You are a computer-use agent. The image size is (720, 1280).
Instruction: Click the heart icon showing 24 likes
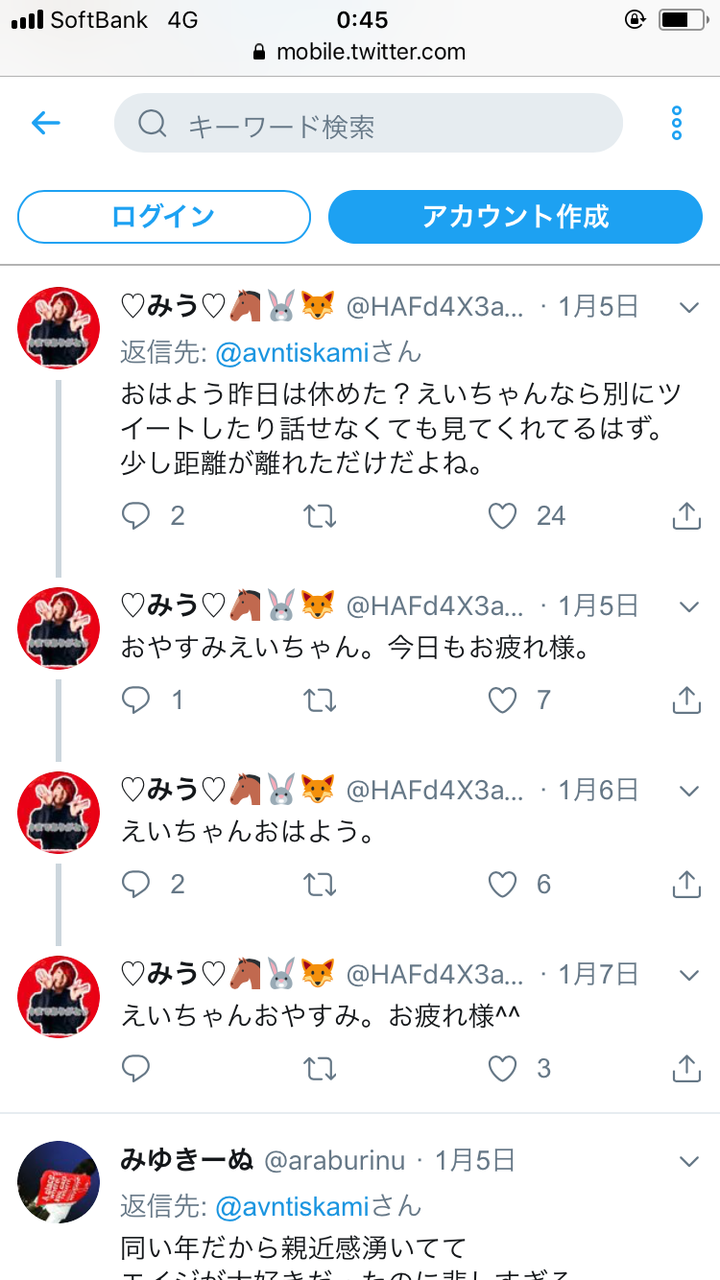[500, 516]
